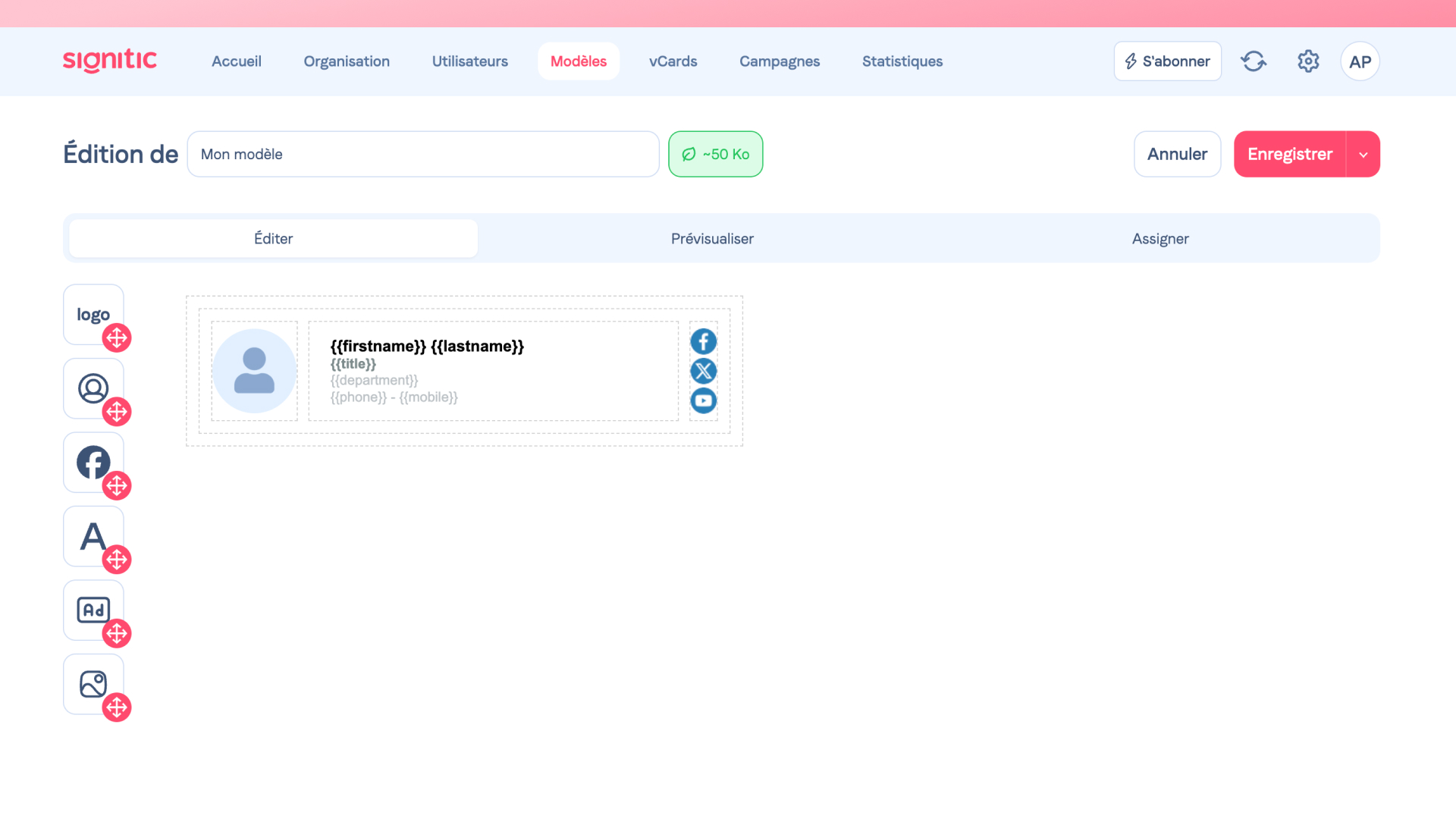The image size is (1456, 819).
Task: Click Facebook icon in signature preview
Action: [x=703, y=341]
